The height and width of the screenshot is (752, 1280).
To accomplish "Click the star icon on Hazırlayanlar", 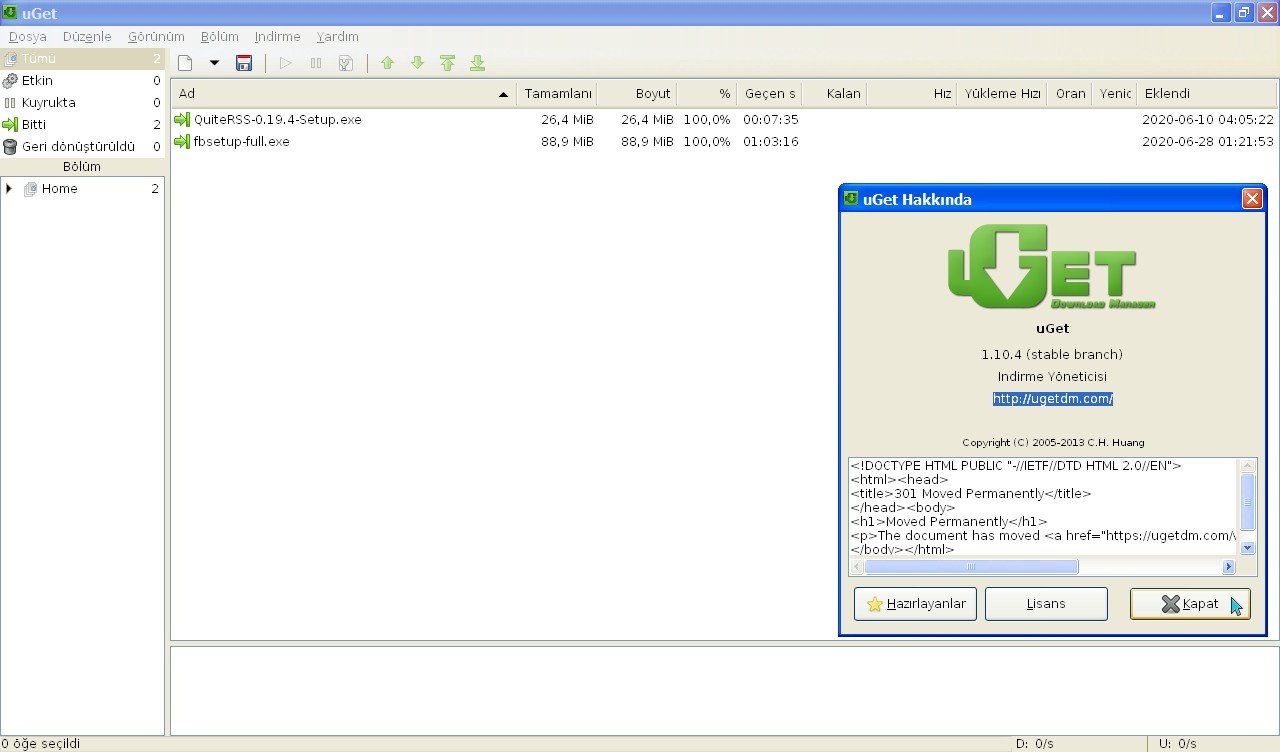I will click(x=875, y=604).
